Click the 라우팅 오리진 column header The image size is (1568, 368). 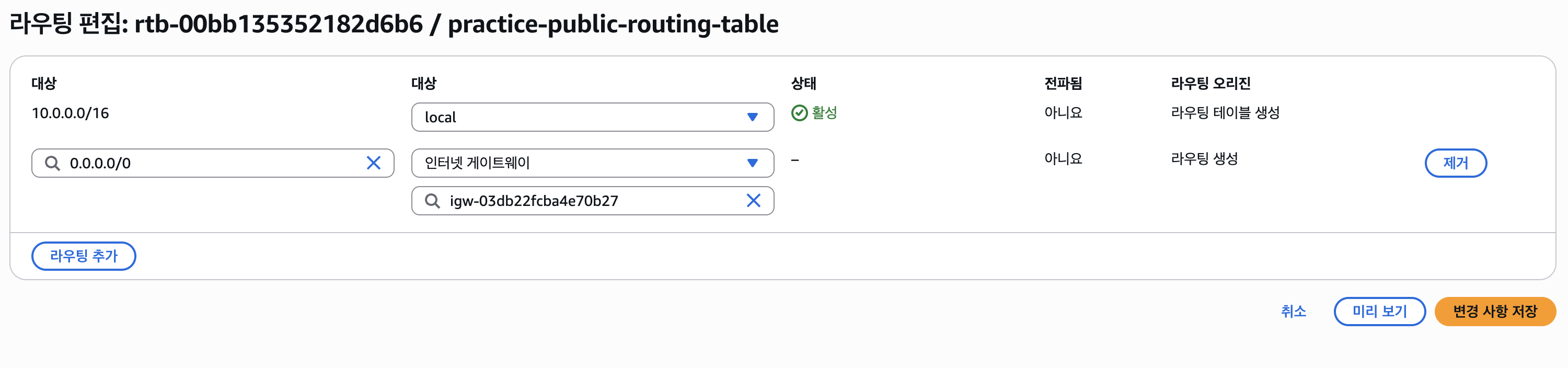pyautogui.click(x=1210, y=83)
